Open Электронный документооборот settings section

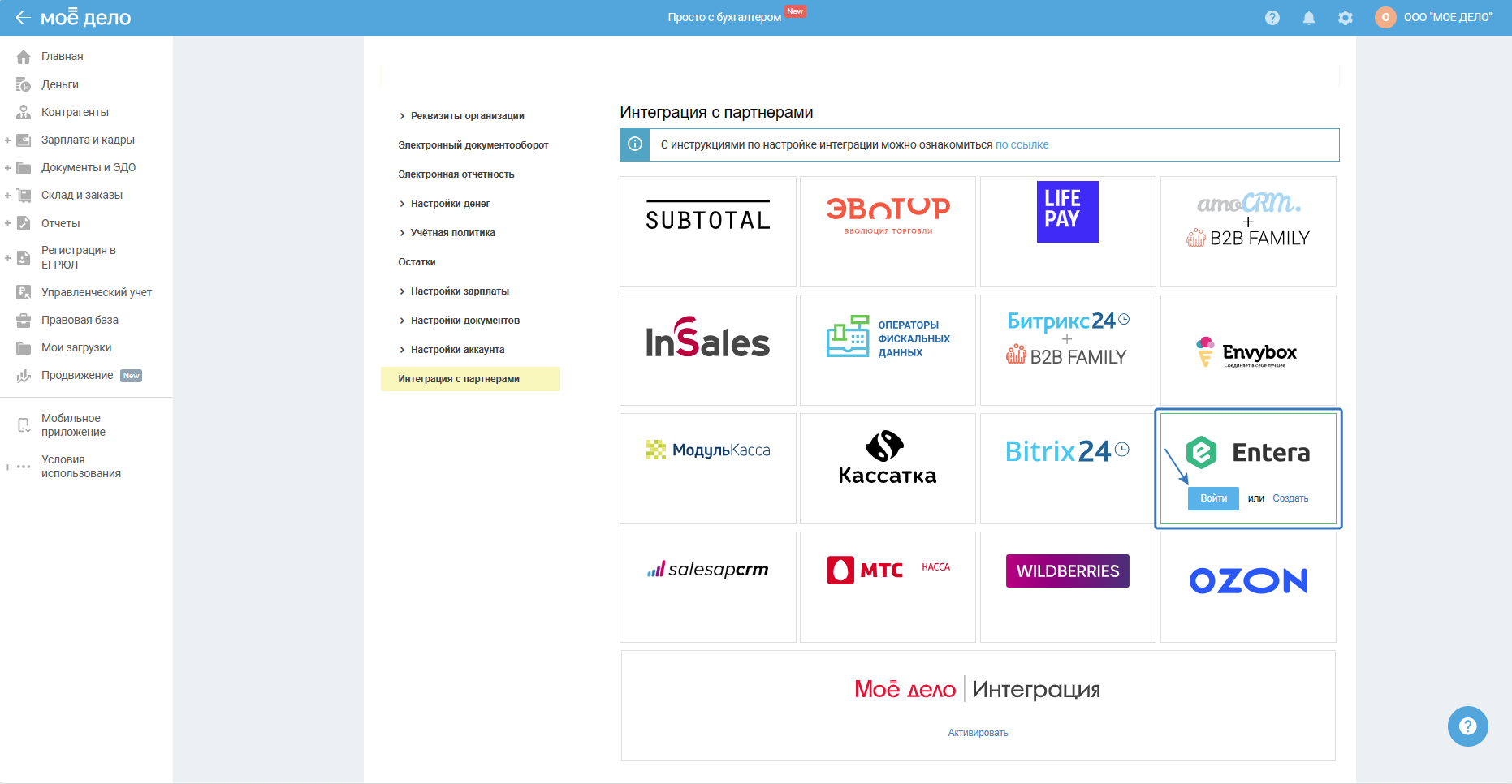point(473,145)
